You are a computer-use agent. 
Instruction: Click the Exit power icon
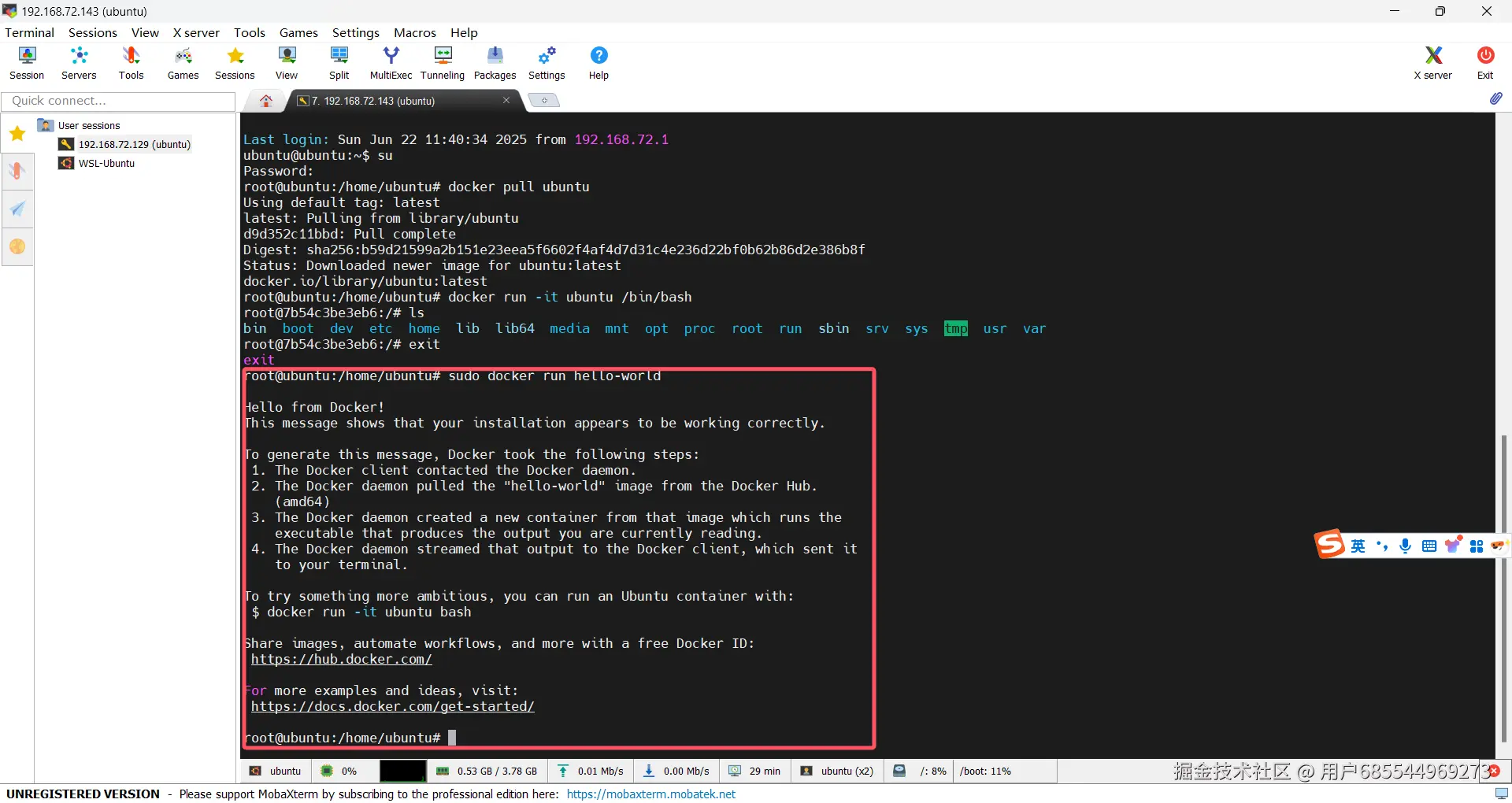(x=1485, y=63)
